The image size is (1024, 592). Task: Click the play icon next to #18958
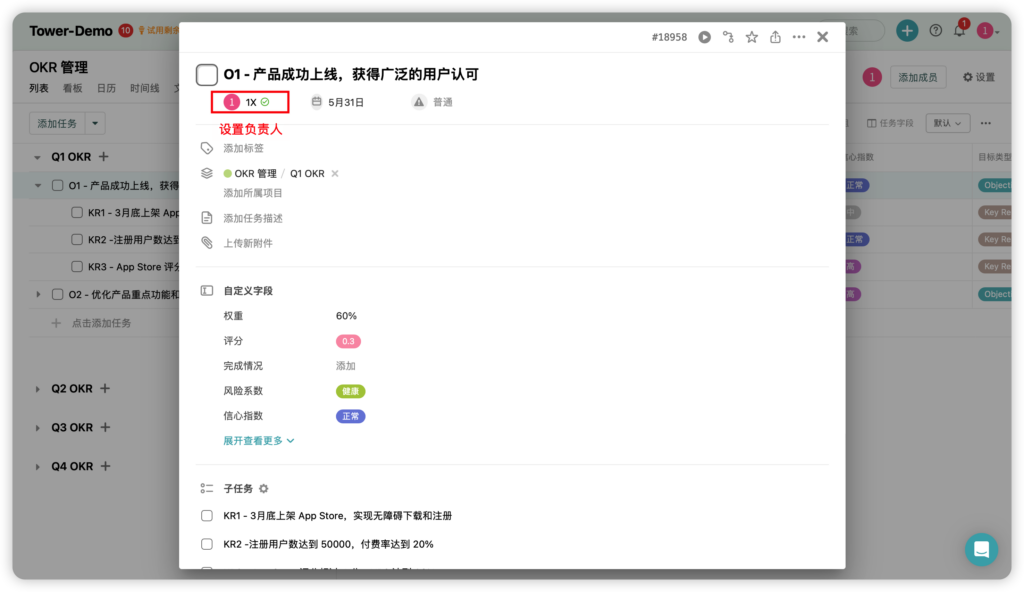pyautogui.click(x=705, y=36)
